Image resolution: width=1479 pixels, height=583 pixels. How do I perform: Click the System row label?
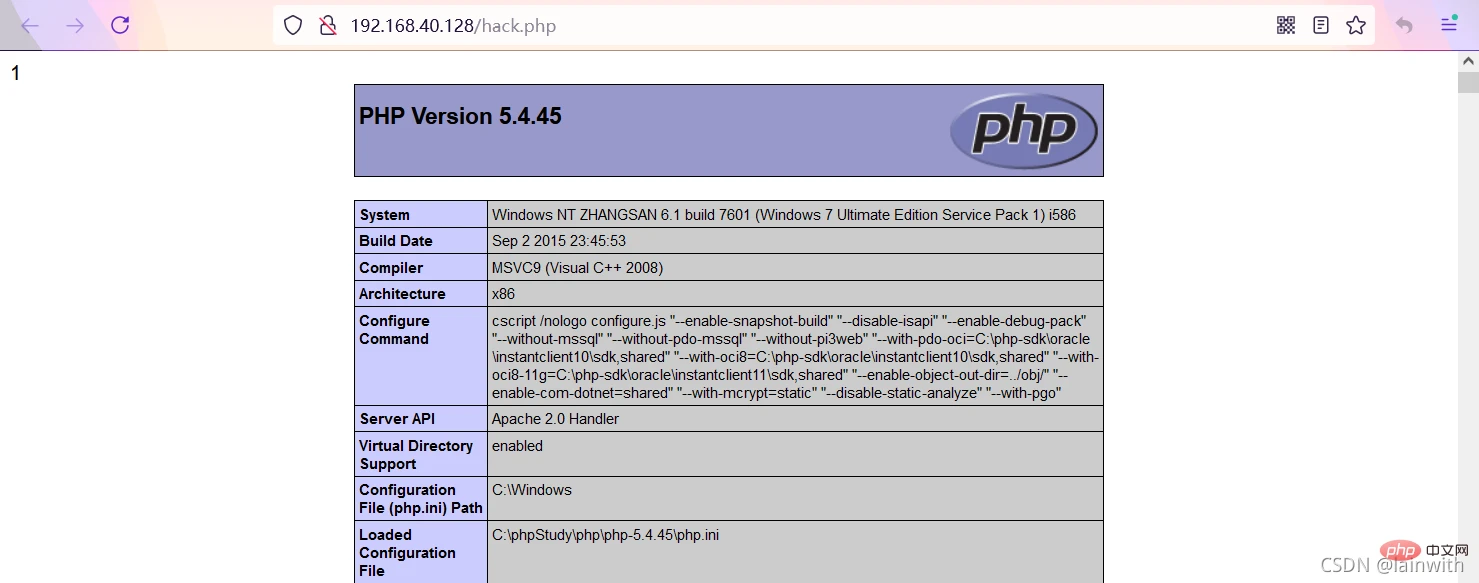tap(385, 215)
